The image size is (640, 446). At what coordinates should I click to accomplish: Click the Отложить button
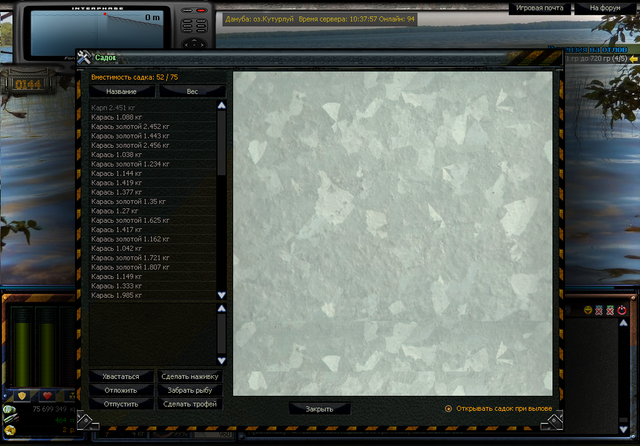pos(121,391)
